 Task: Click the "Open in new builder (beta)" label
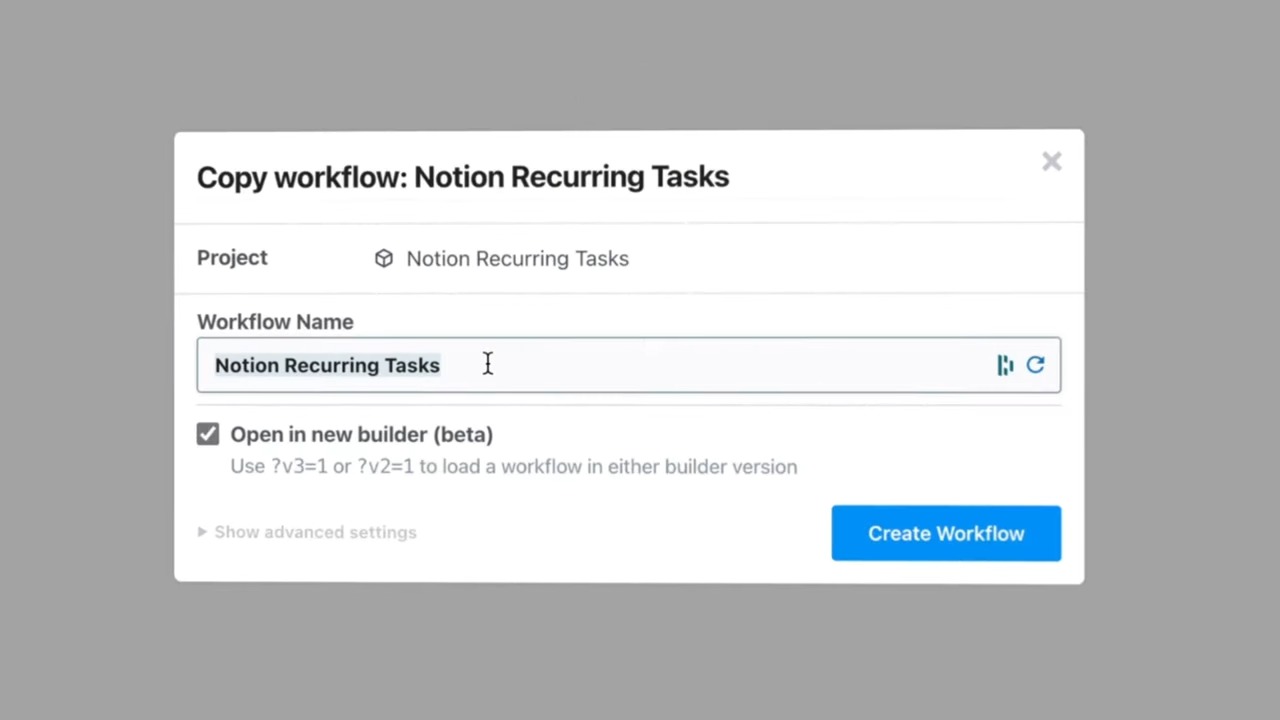[x=361, y=434]
